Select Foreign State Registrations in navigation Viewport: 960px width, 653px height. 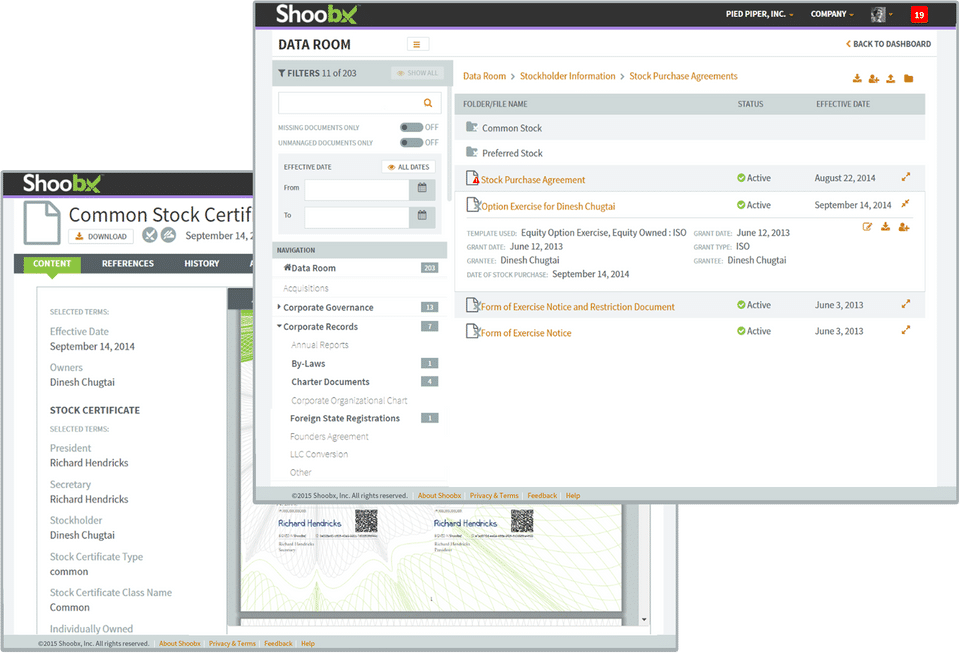(345, 419)
